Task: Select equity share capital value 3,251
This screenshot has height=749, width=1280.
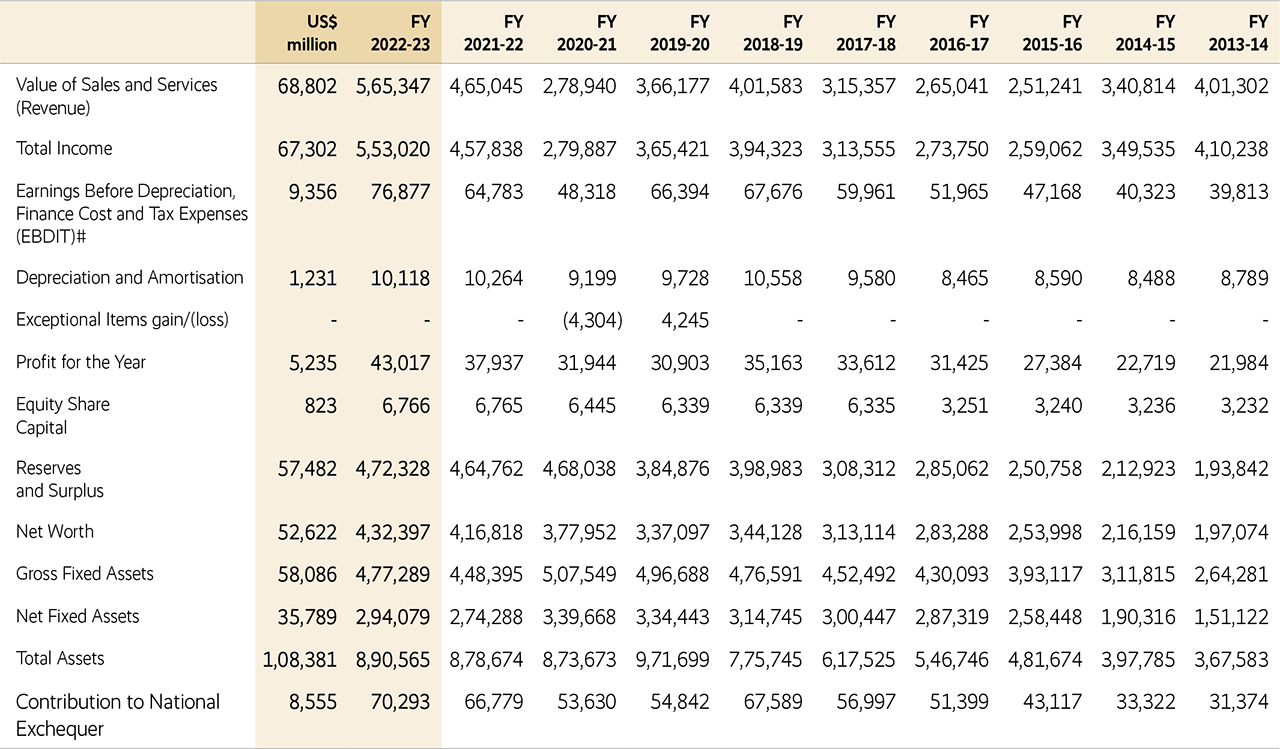Action: (964, 405)
